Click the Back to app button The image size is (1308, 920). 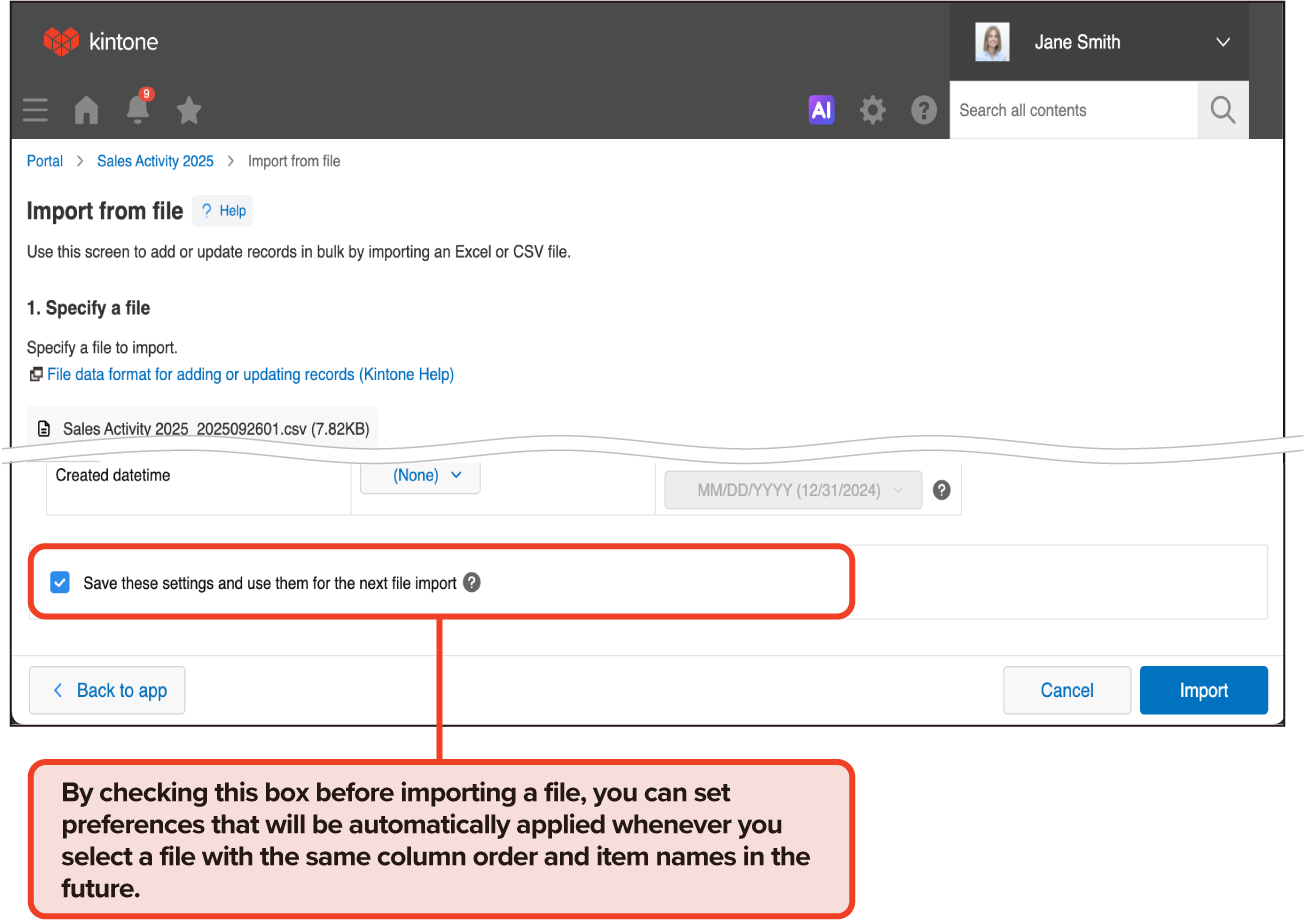[x=107, y=690]
